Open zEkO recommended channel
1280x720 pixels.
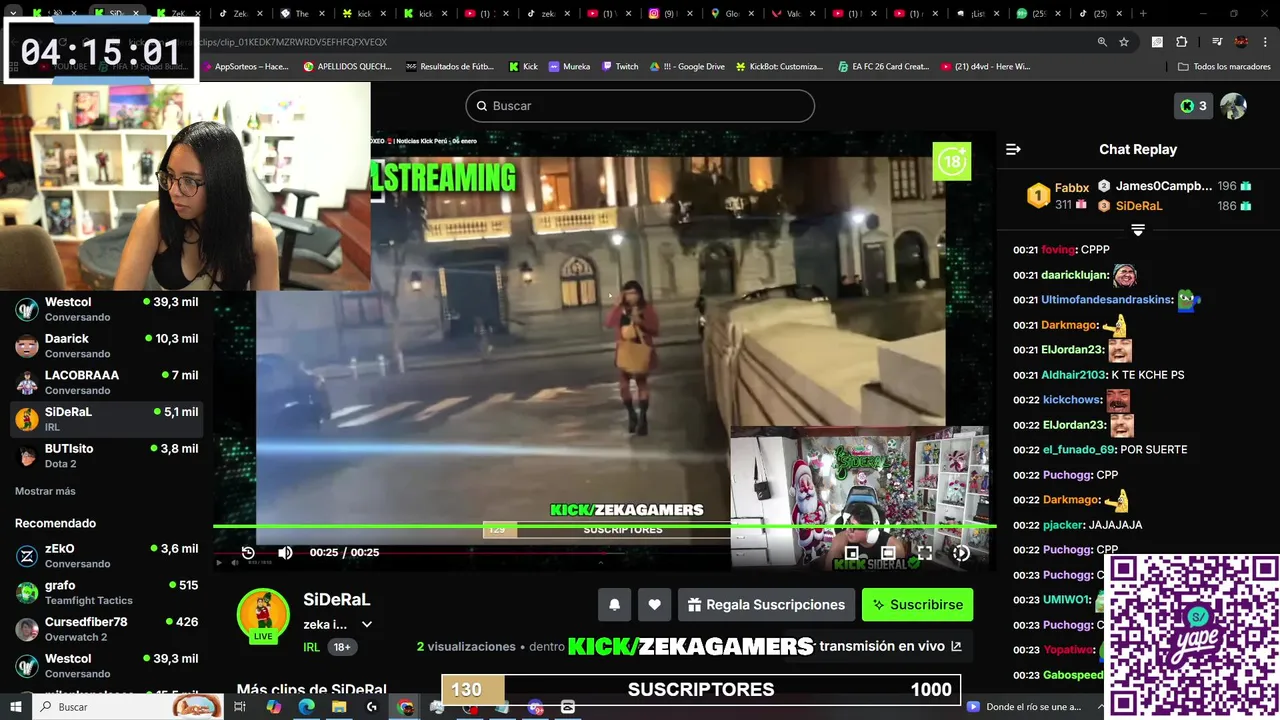coord(106,556)
